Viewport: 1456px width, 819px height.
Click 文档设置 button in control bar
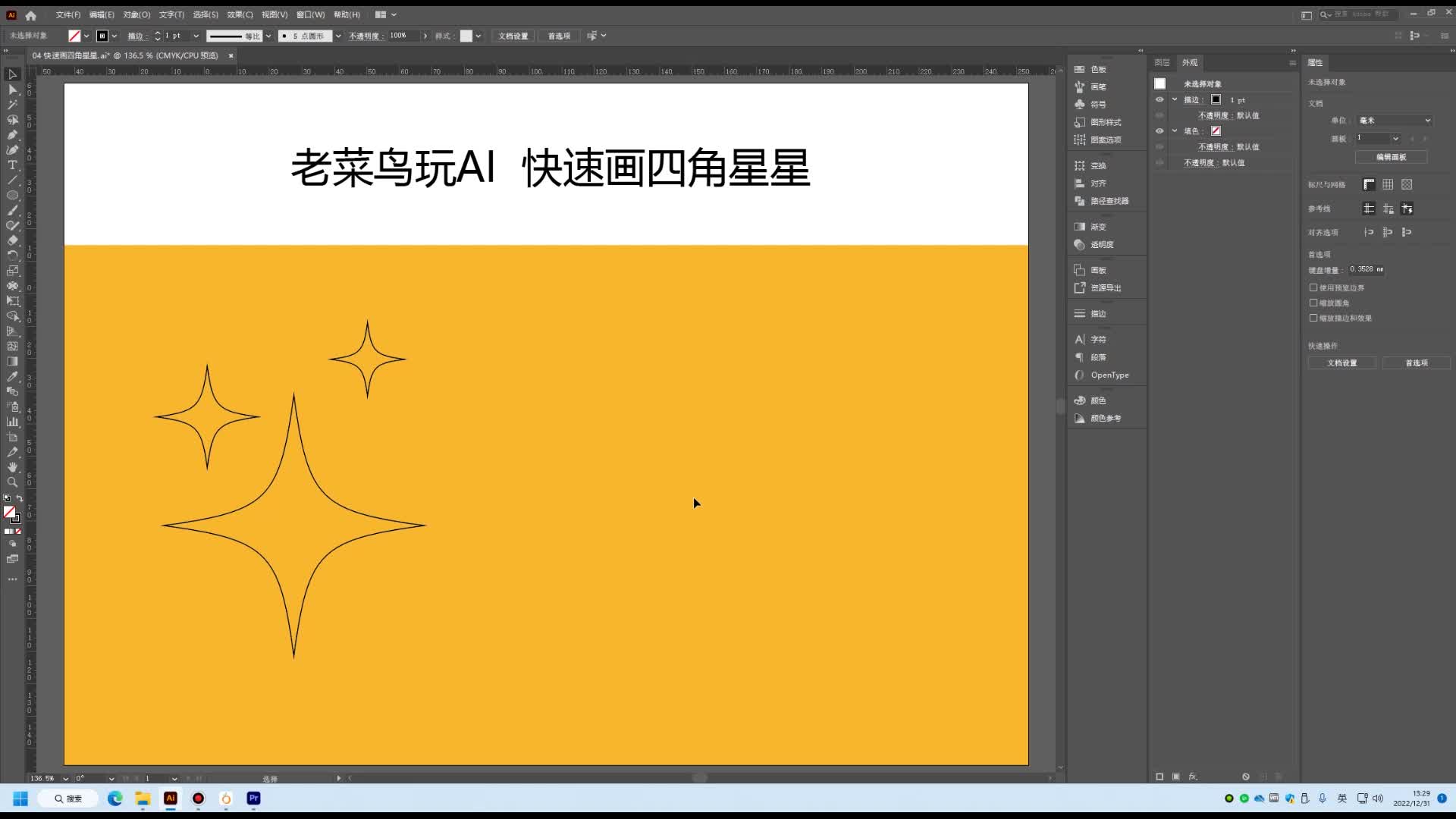[513, 36]
